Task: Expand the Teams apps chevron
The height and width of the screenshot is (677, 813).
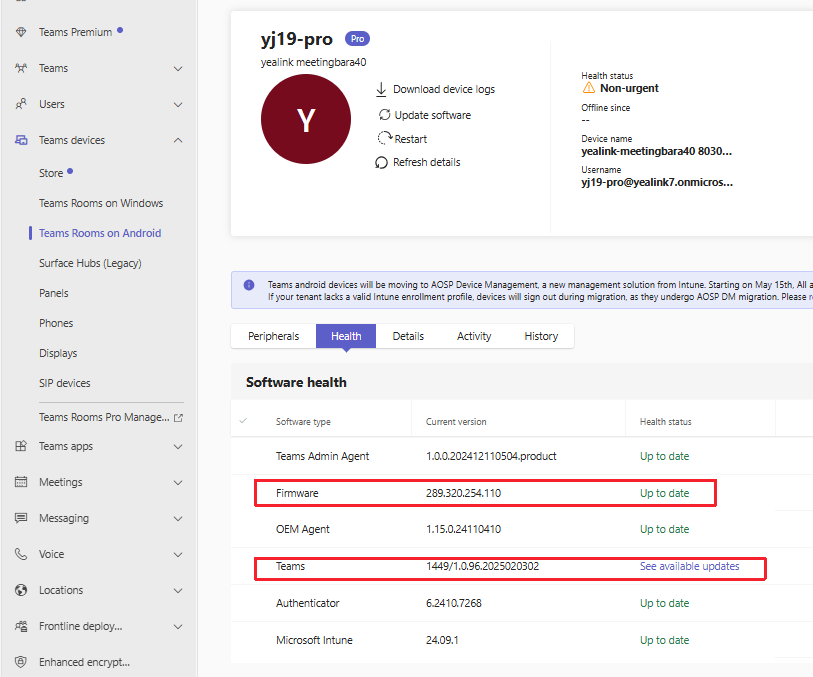Action: [x=178, y=446]
